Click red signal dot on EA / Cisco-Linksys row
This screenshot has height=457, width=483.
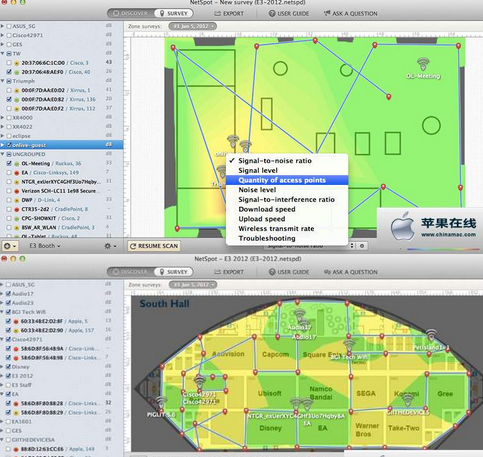(x=16, y=173)
